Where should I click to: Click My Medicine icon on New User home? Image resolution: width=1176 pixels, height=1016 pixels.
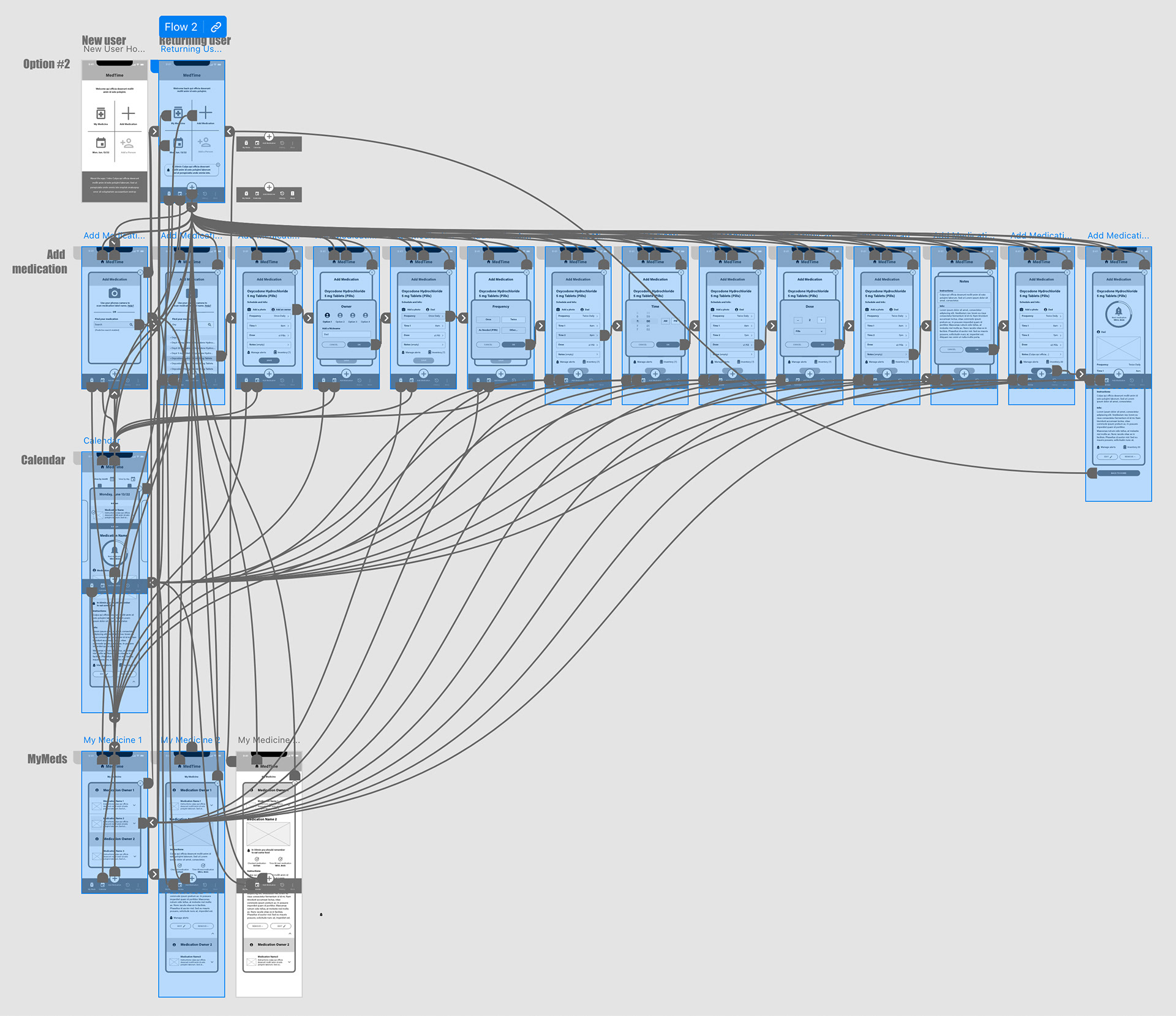(x=101, y=114)
